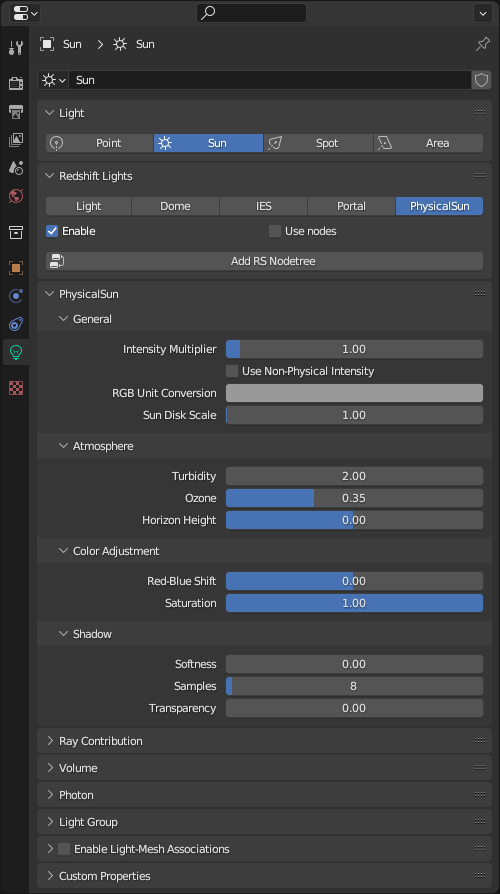500x894 pixels.
Task: Open the View Layer properties tab
Action: coord(15,140)
